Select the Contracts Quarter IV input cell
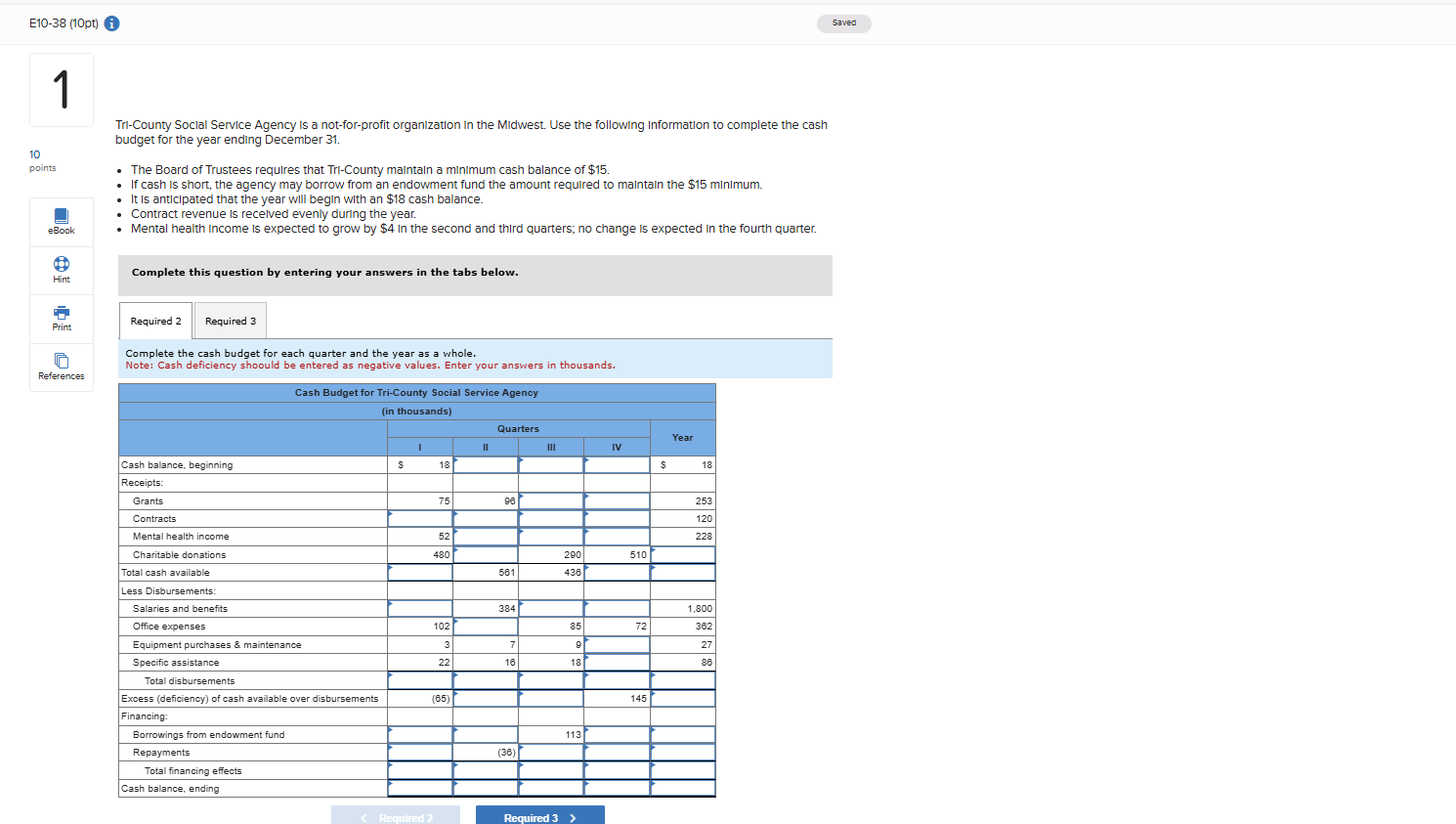This screenshot has width=1456, height=824. (x=617, y=519)
